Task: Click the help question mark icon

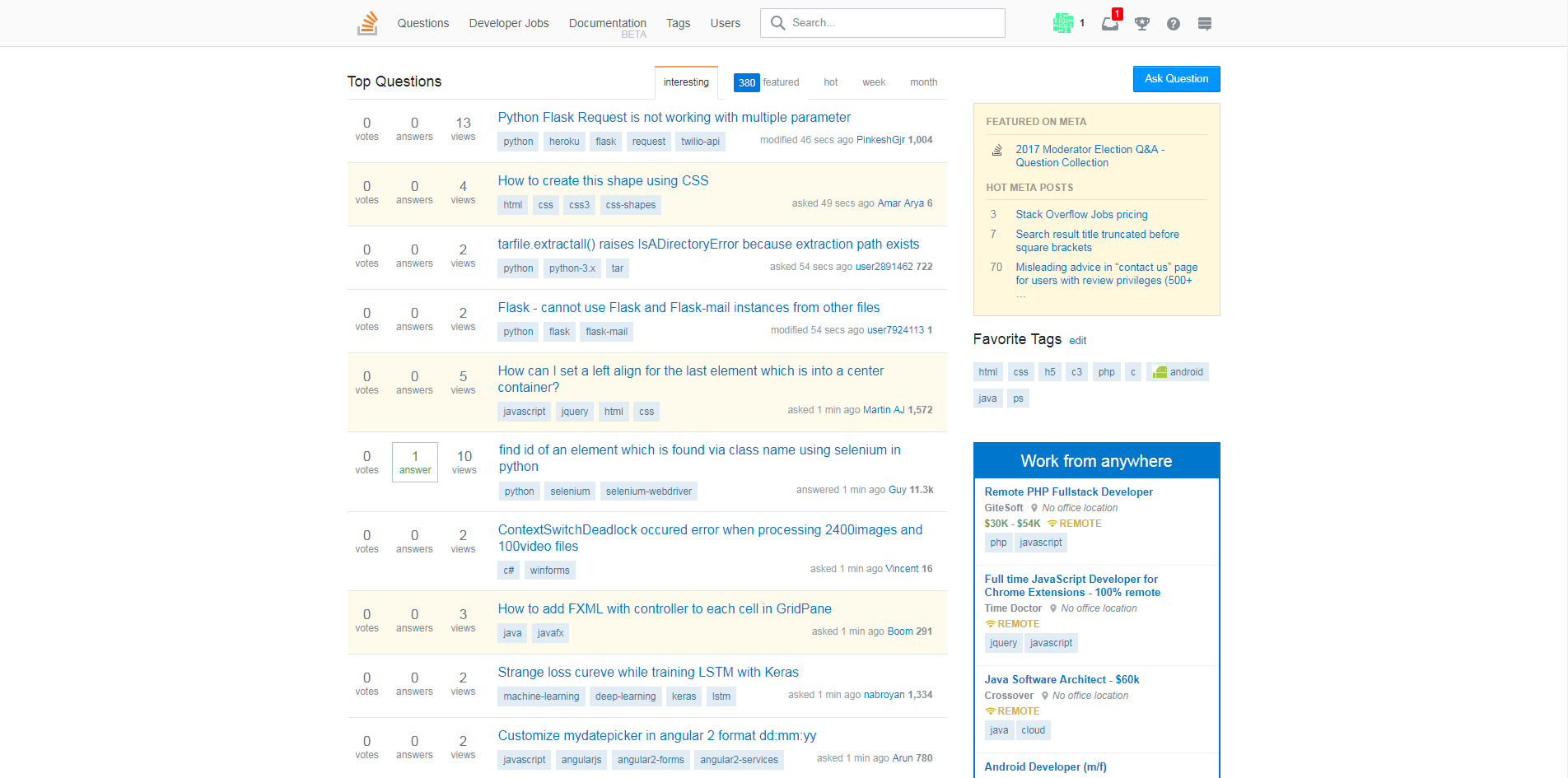Action: (x=1173, y=24)
